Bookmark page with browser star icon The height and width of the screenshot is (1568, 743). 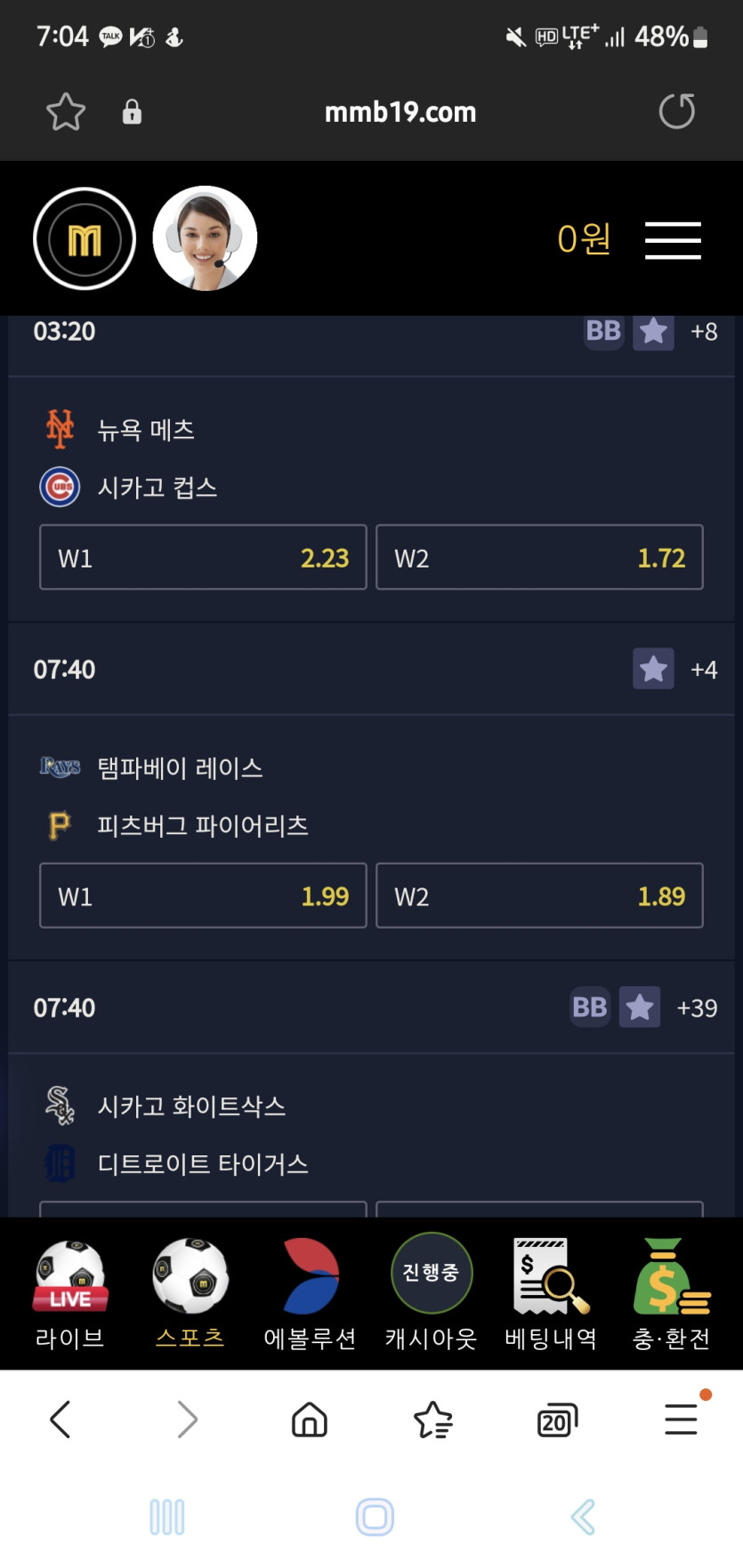click(66, 112)
